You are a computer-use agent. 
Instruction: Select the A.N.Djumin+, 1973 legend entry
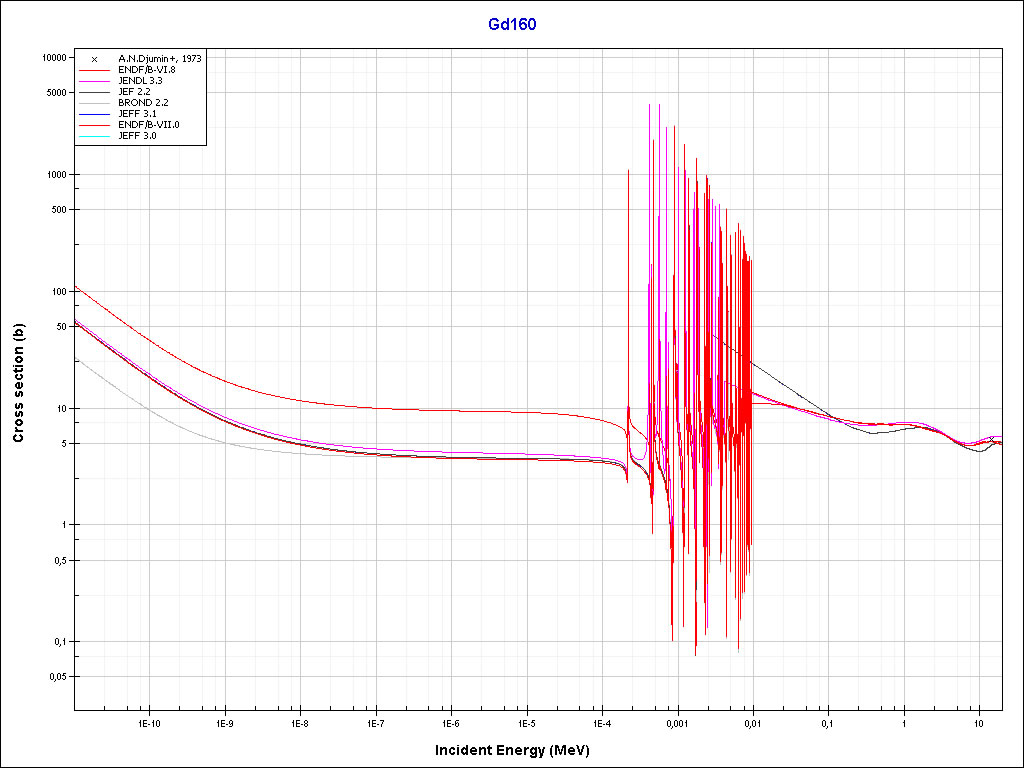159,59
